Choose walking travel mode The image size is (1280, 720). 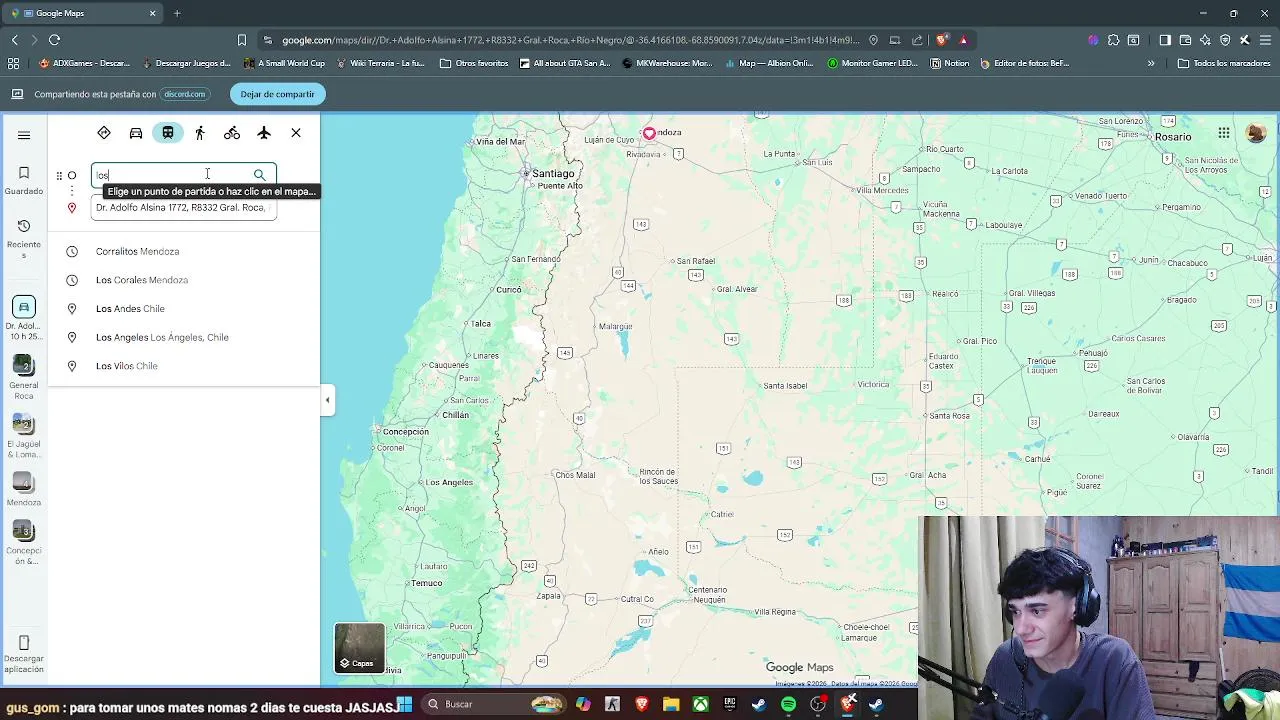(200, 133)
